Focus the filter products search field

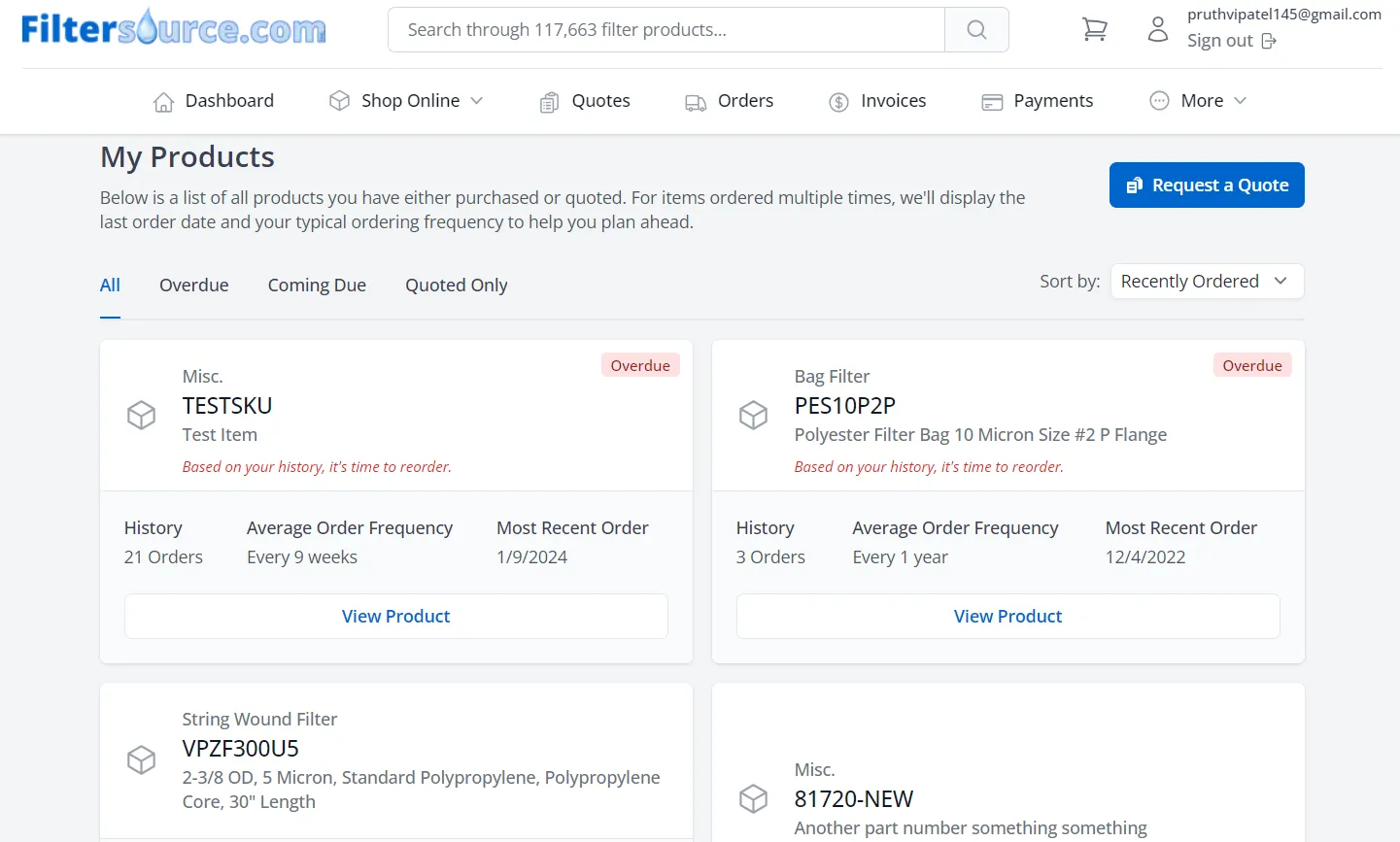[x=666, y=30]
